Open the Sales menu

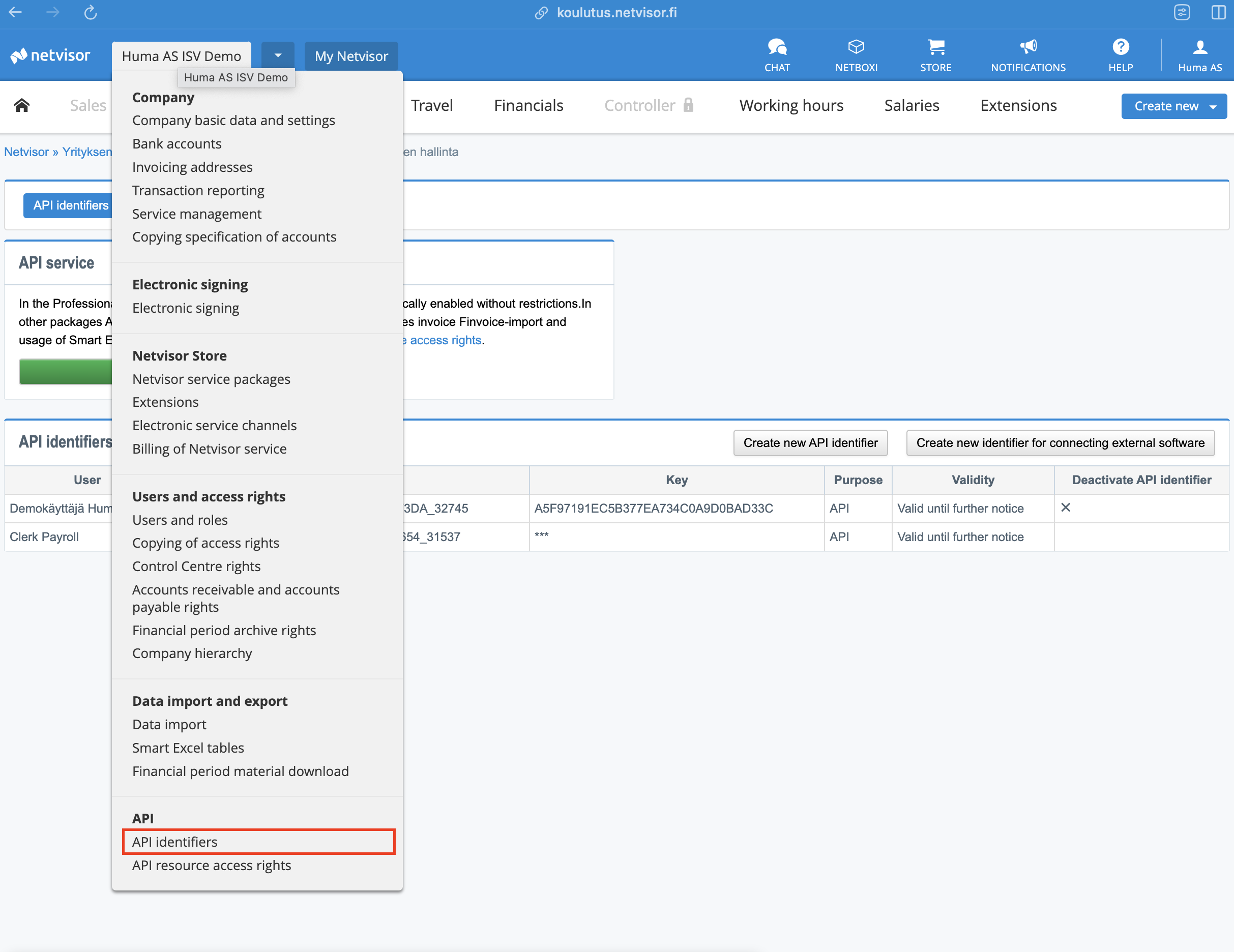point(88,105)
